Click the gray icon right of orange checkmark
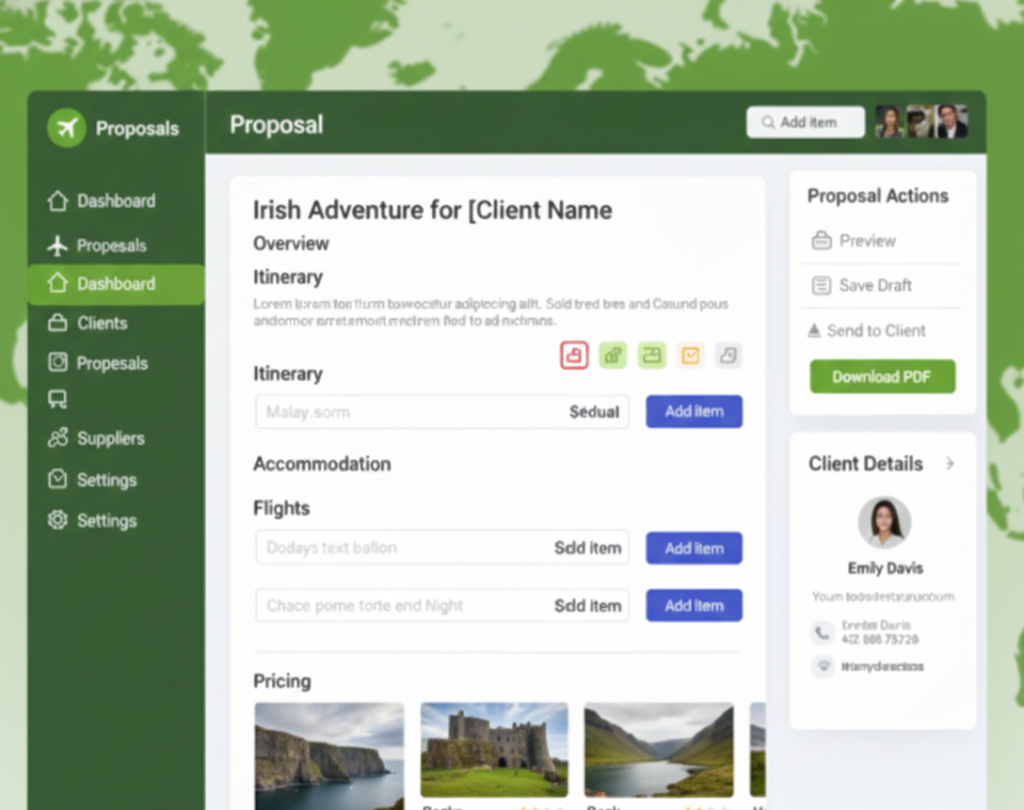The width and height of the screenshot is (1024, 810). coord(729,355)
